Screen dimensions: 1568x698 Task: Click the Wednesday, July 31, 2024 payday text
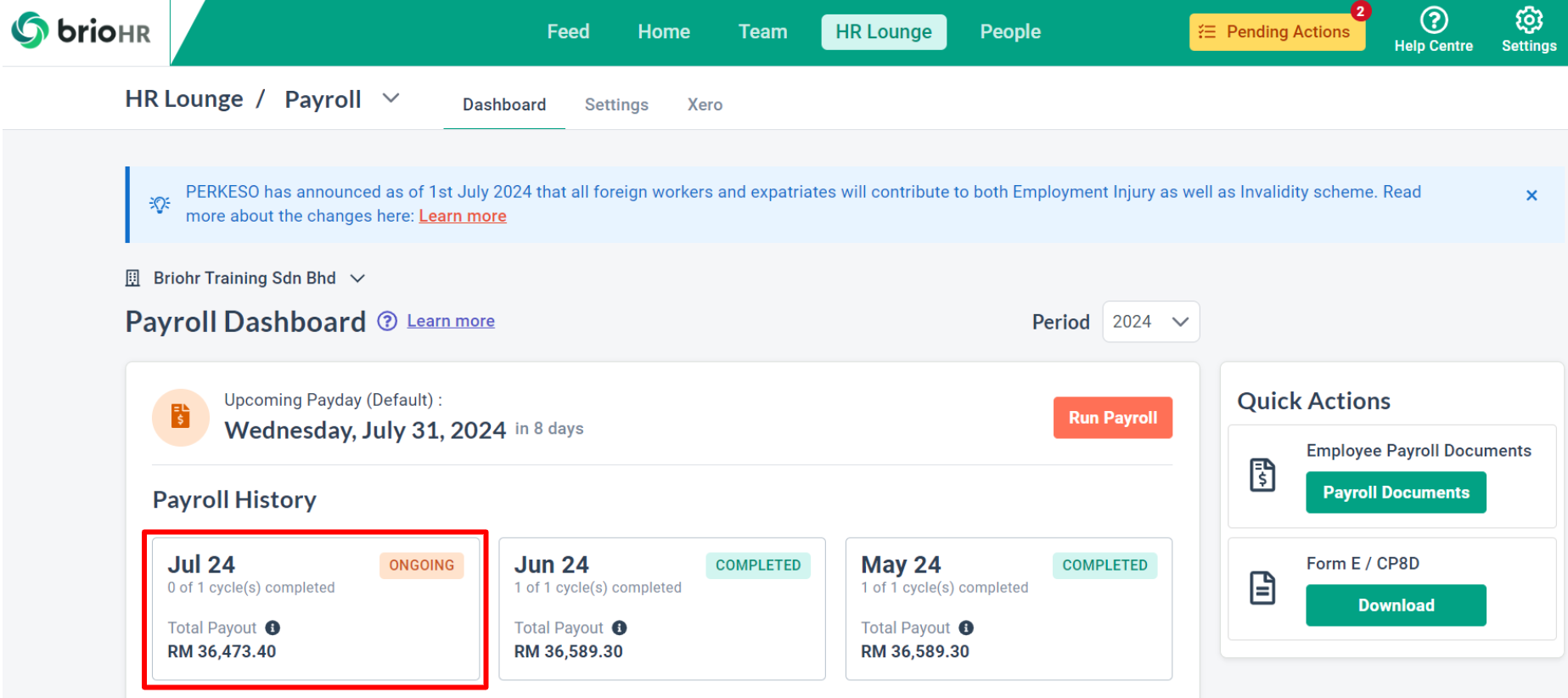coord(365,431)
